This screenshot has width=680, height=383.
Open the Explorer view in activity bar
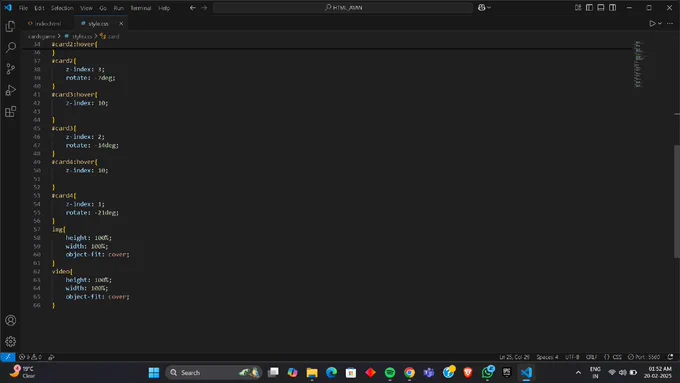(x=10, y=26)
